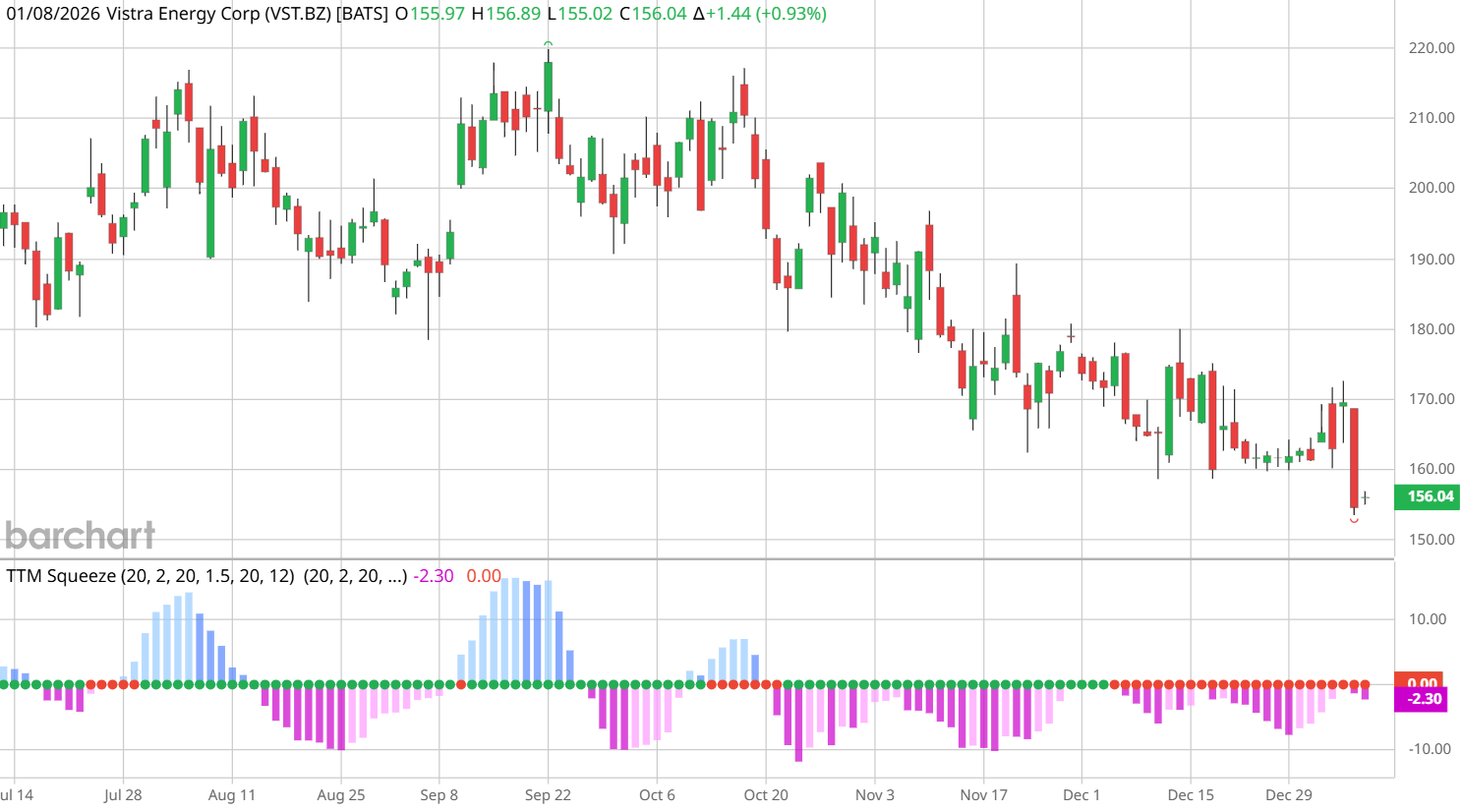Click the Aug 11 date label
The width and height of the screenshot is (1461, 812).
(x=232, y=795)
